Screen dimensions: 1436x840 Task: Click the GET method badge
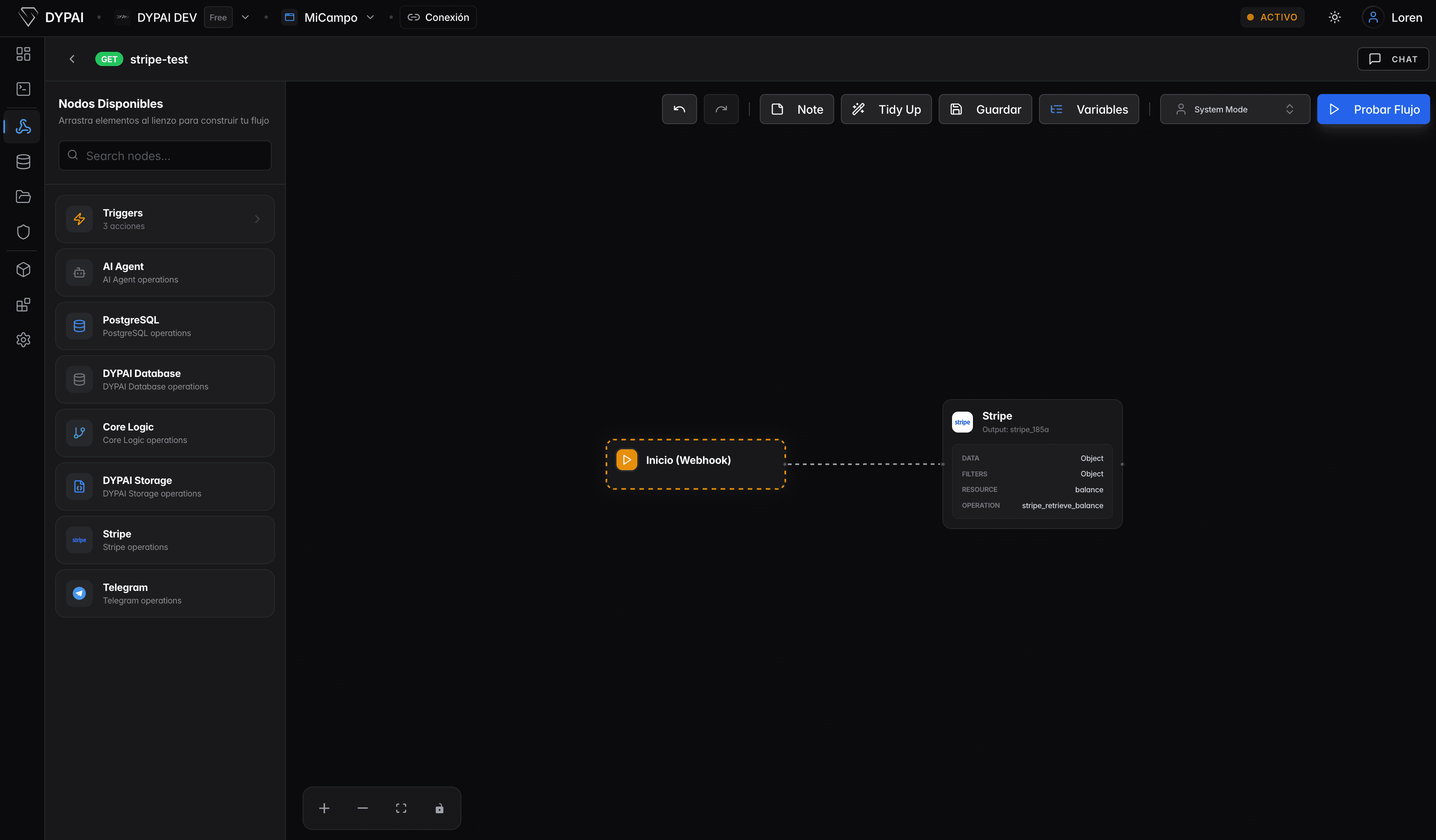tap(109, 59)
